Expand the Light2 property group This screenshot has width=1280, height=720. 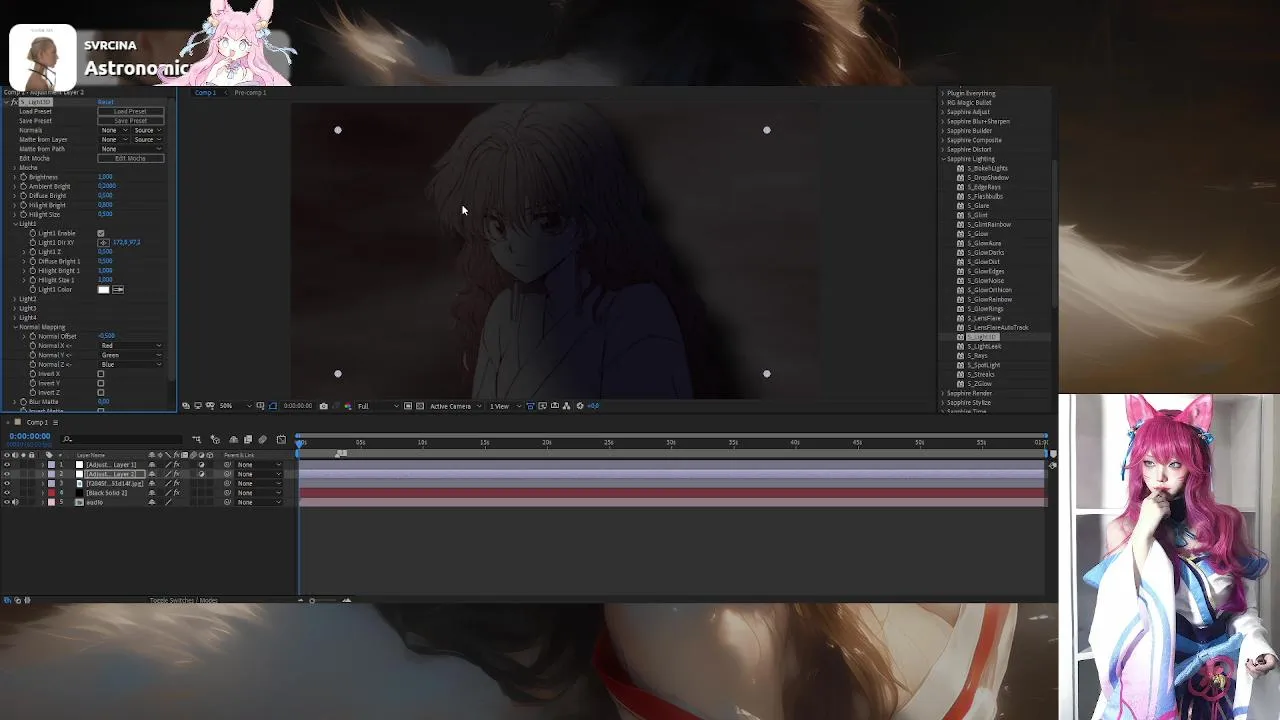(16, 299)
